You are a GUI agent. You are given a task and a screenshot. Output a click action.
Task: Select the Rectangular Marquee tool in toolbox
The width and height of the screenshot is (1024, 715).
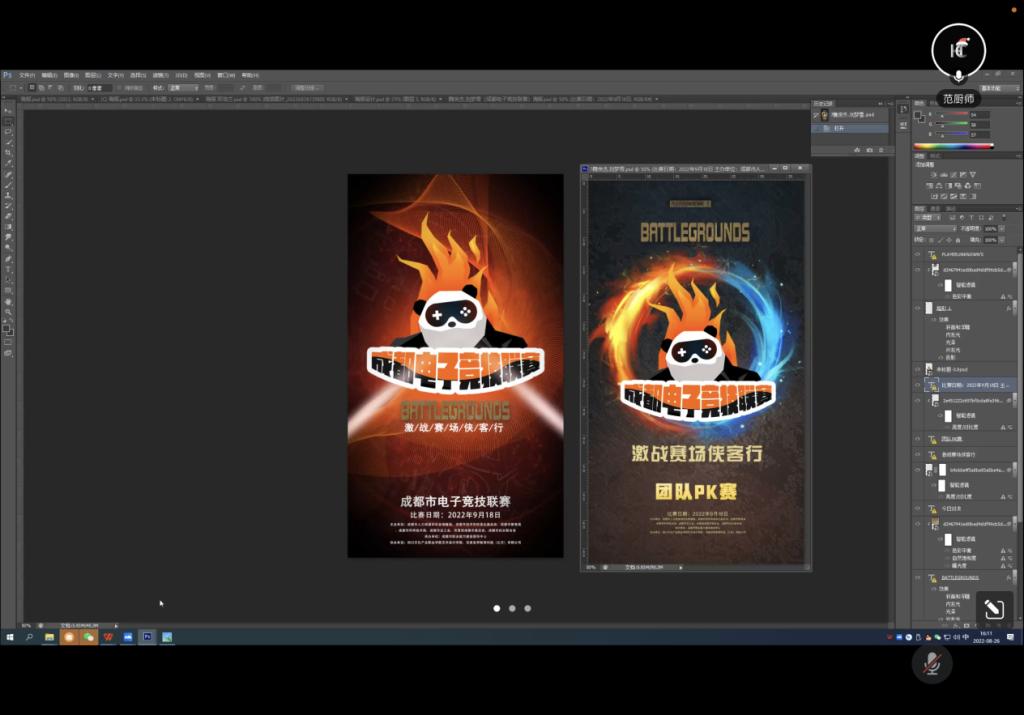[8, 121]
